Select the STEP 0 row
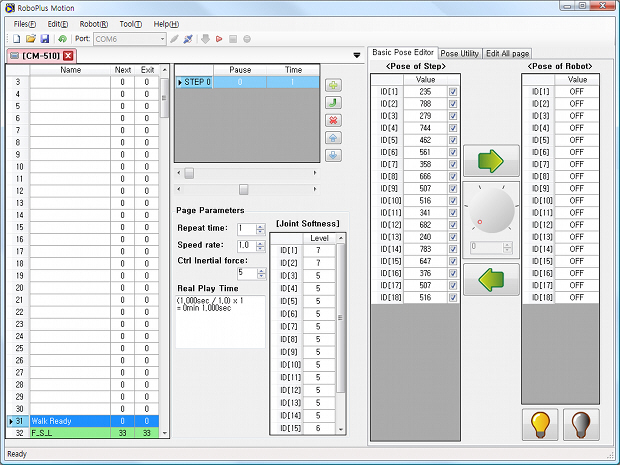This screenshot has height=465, width=620. 248,82
